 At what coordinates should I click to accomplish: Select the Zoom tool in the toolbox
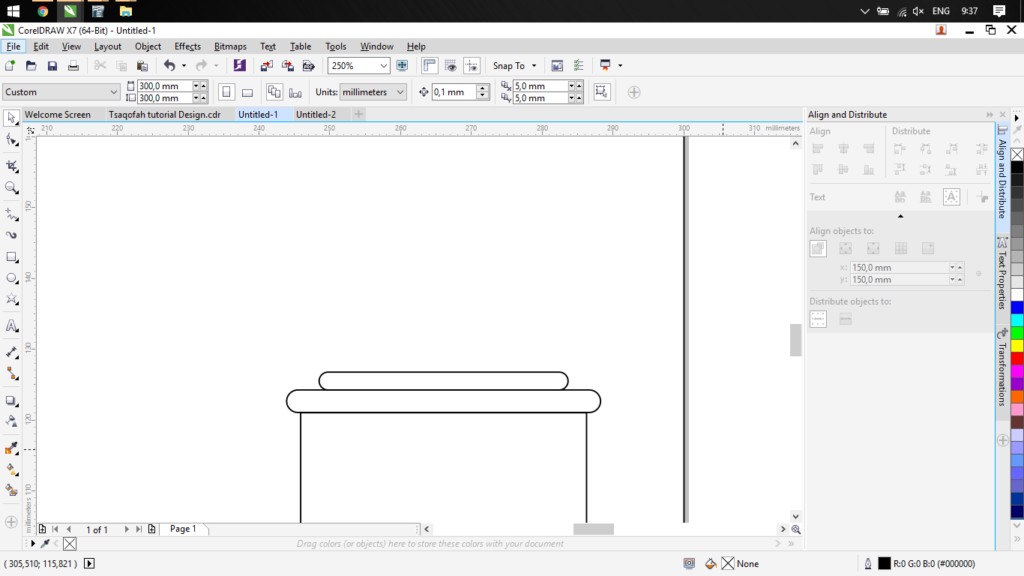point(12,188)
